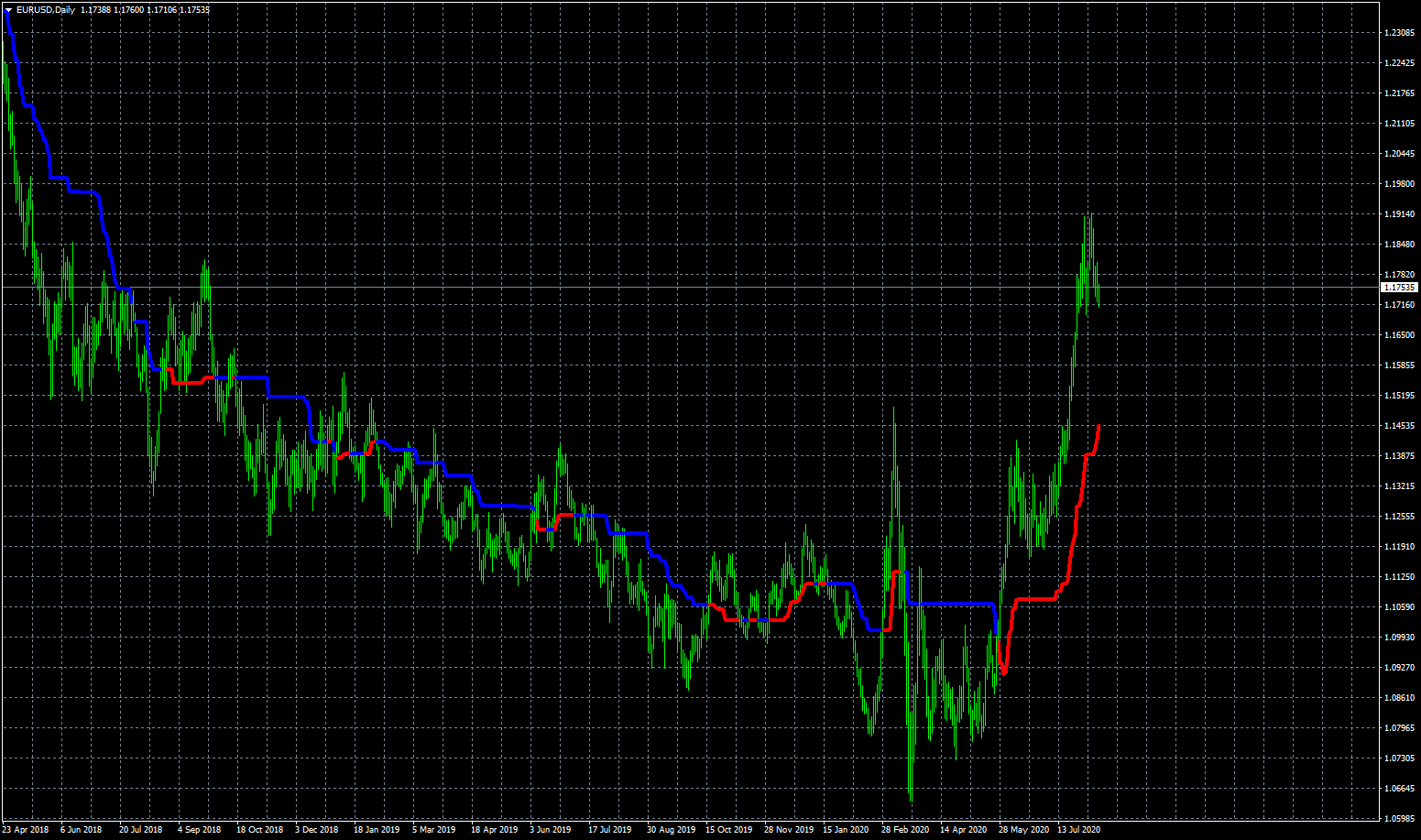1421x840 pixels.
Task: Click the 1.17160 price axis label
Action: pyautogui.click(x=1399, y=305)
